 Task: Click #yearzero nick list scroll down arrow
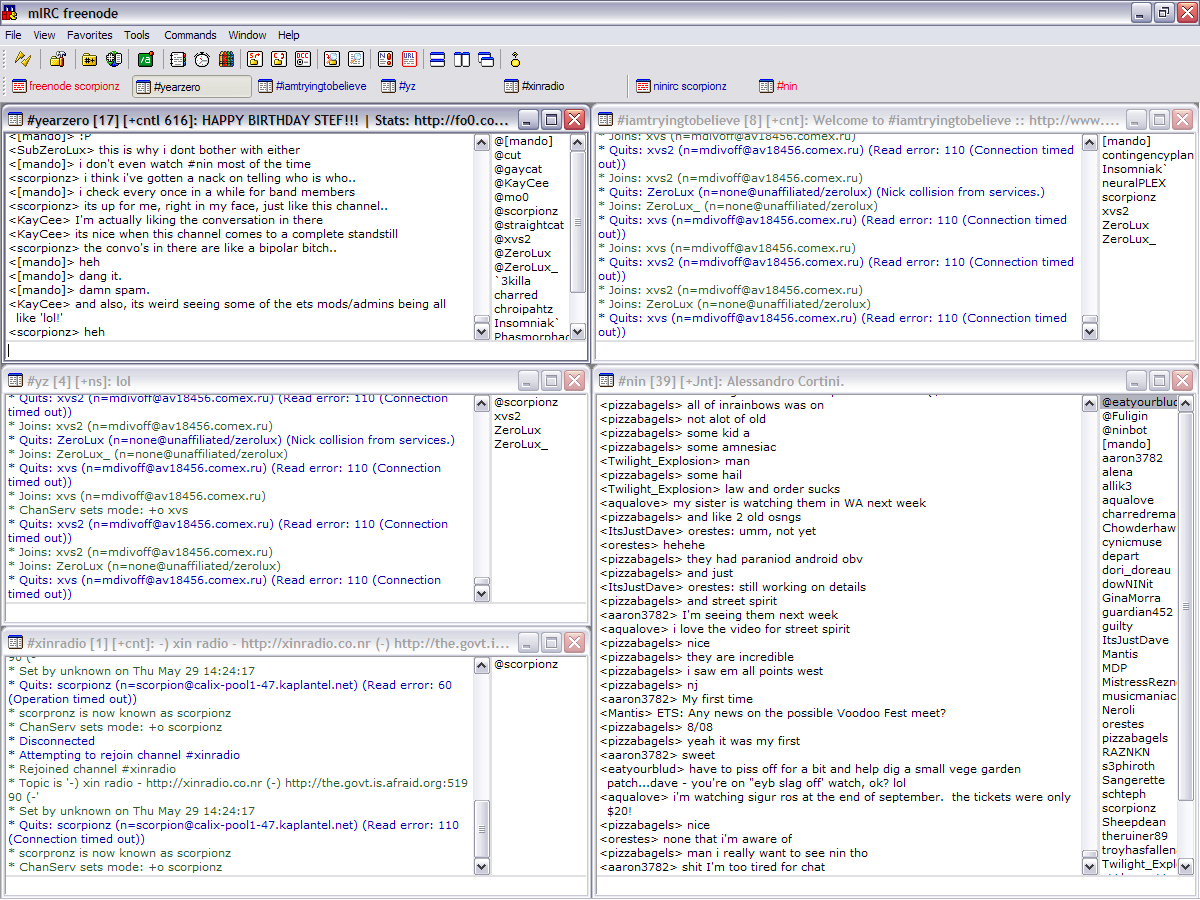578,333
